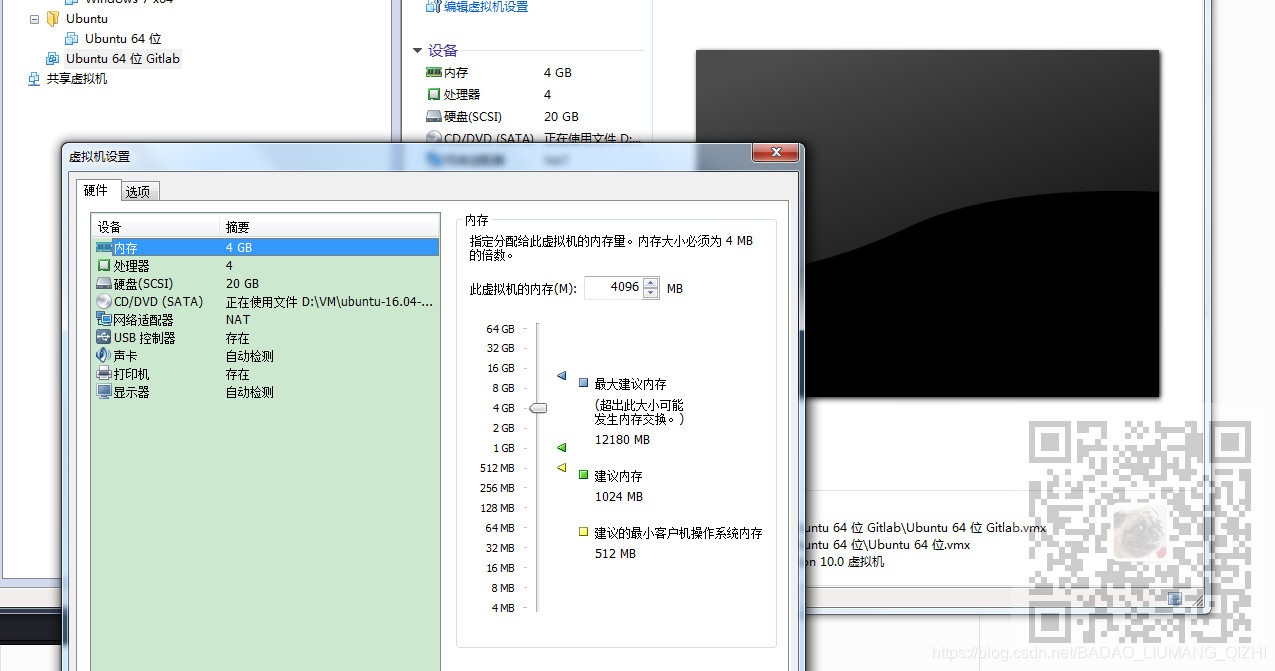Click the yellow minimum memory triangle marker
This screenshot has width=1275, height=671.
tap(561, 467)
